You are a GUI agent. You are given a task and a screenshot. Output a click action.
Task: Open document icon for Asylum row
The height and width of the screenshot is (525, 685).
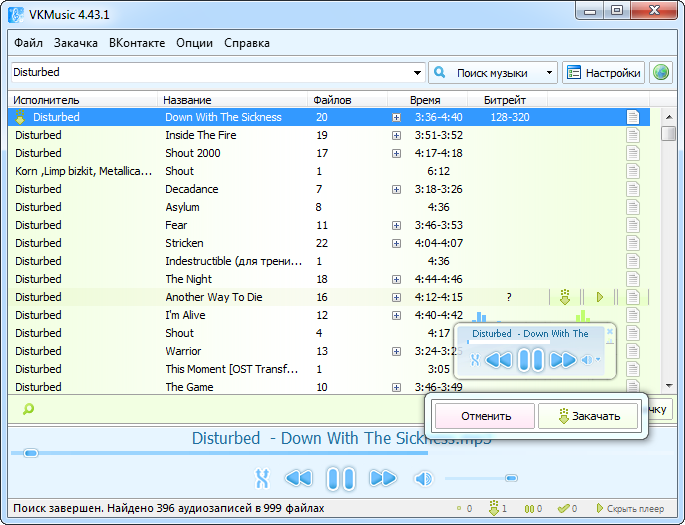(x=633, y=207)
